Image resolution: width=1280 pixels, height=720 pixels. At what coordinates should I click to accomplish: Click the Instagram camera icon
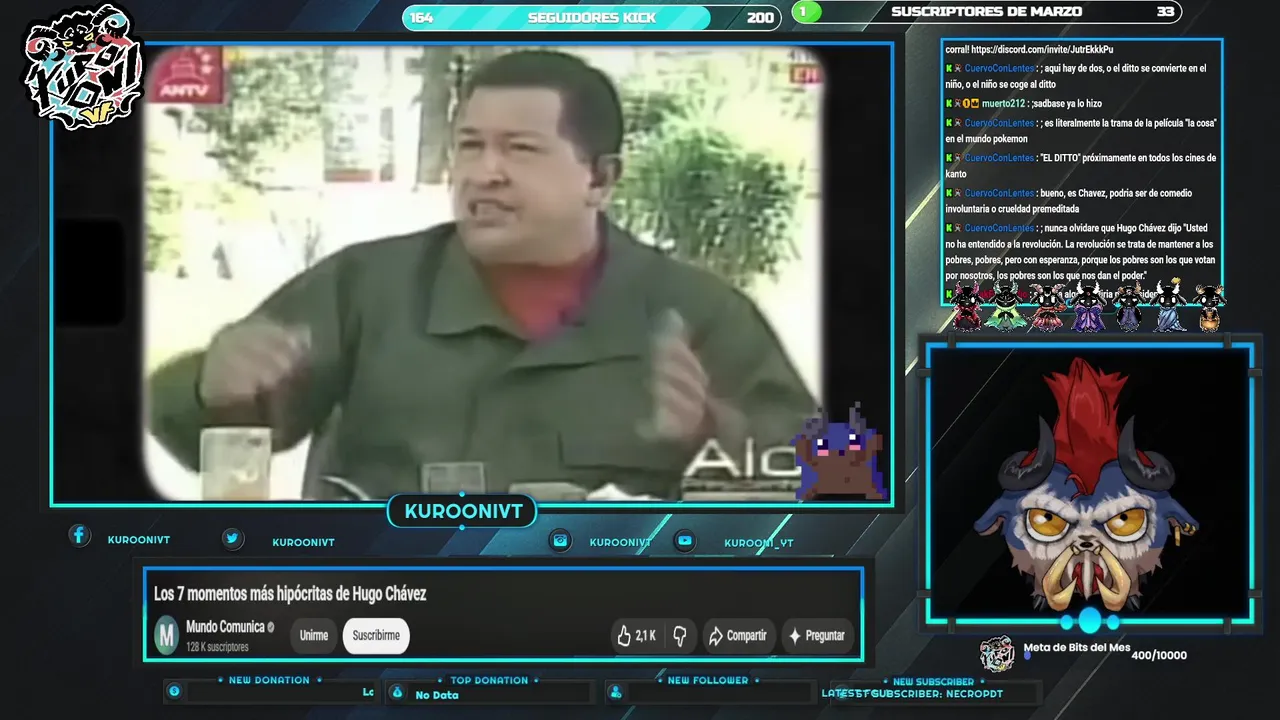pos(561,541)
